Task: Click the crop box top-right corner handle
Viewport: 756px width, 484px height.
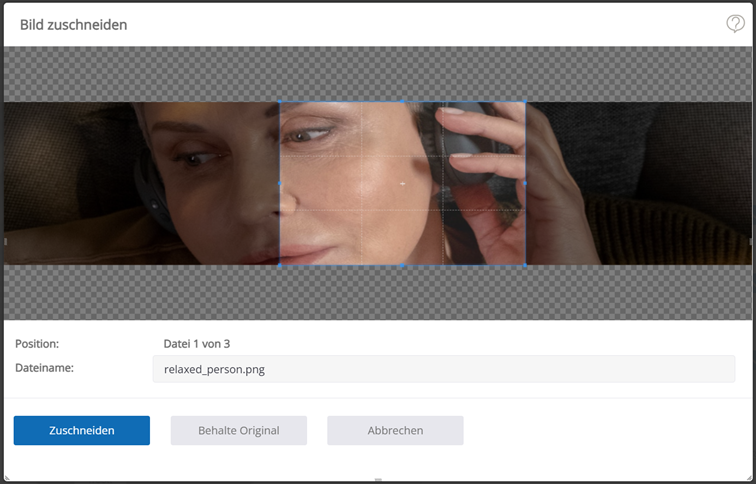Action: pos(525,102)
